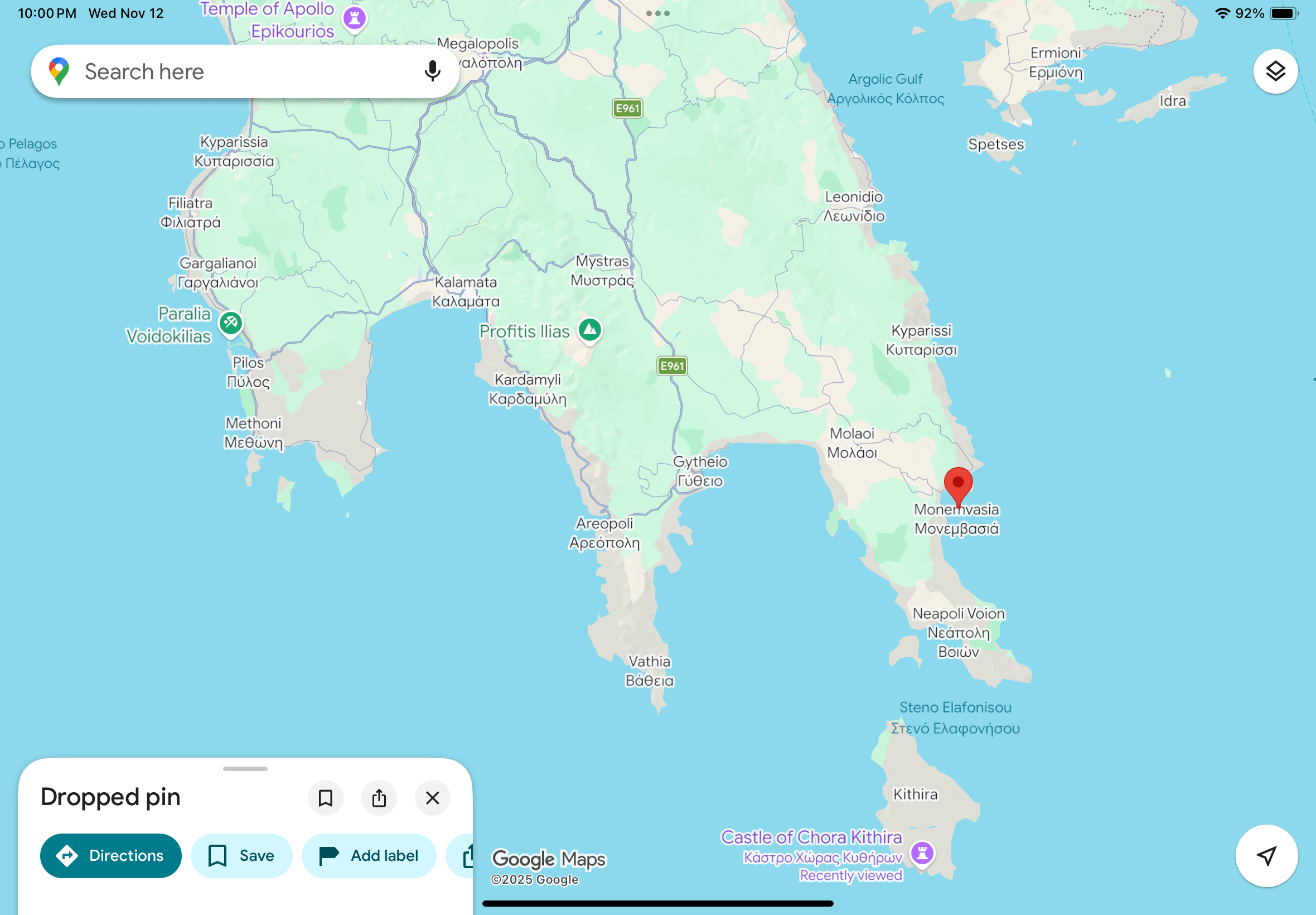
Task: Tap the Google Maps logo in search bar
Action: pyautogui.click(x=59, y=71)
